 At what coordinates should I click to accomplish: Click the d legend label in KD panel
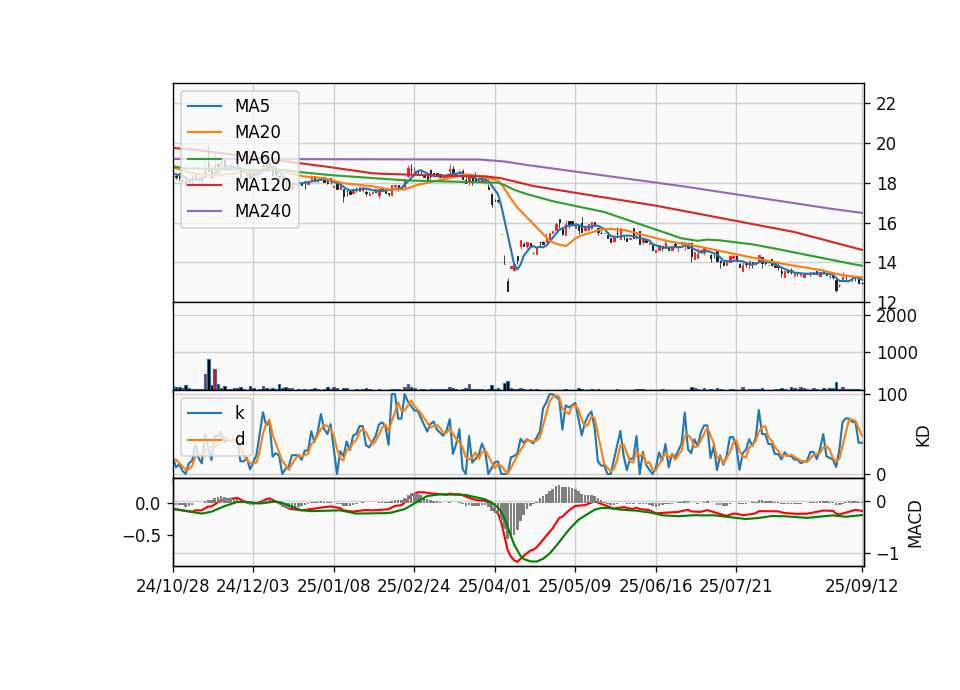click(240, 439)
